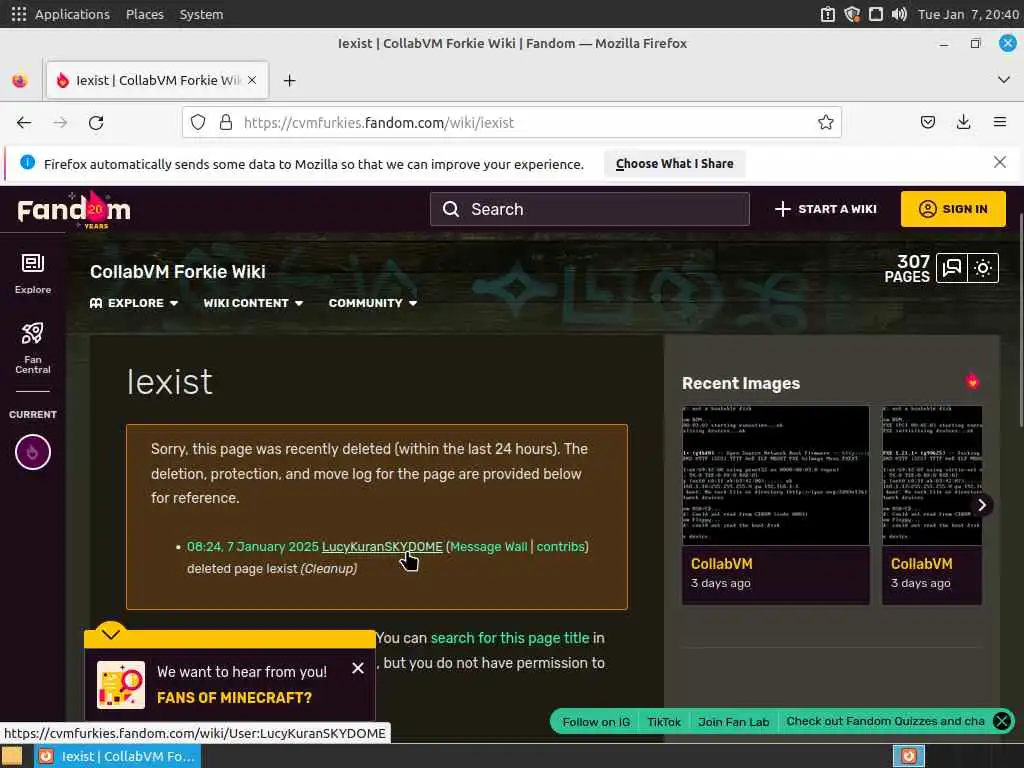Click Join Fan Lab link
The width and height of the screenshot is (1024, 768).
click(x=733, y=722)
